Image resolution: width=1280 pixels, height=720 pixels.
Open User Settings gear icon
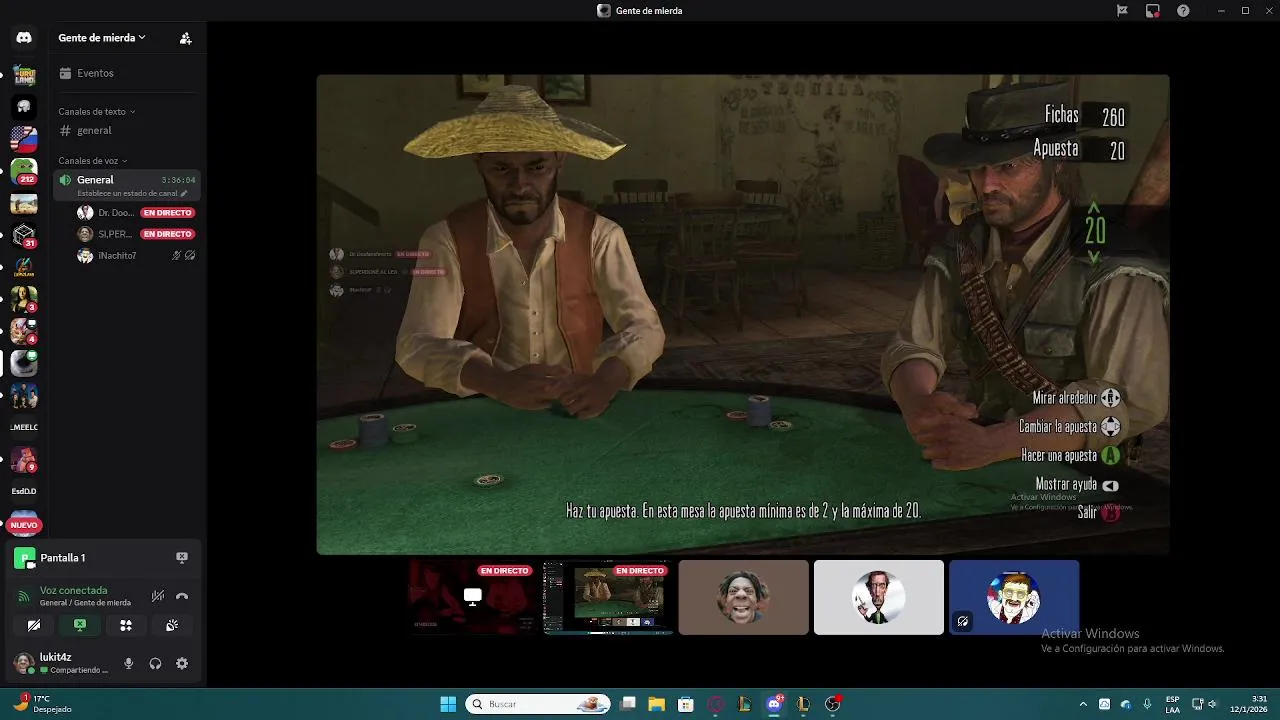182,663
